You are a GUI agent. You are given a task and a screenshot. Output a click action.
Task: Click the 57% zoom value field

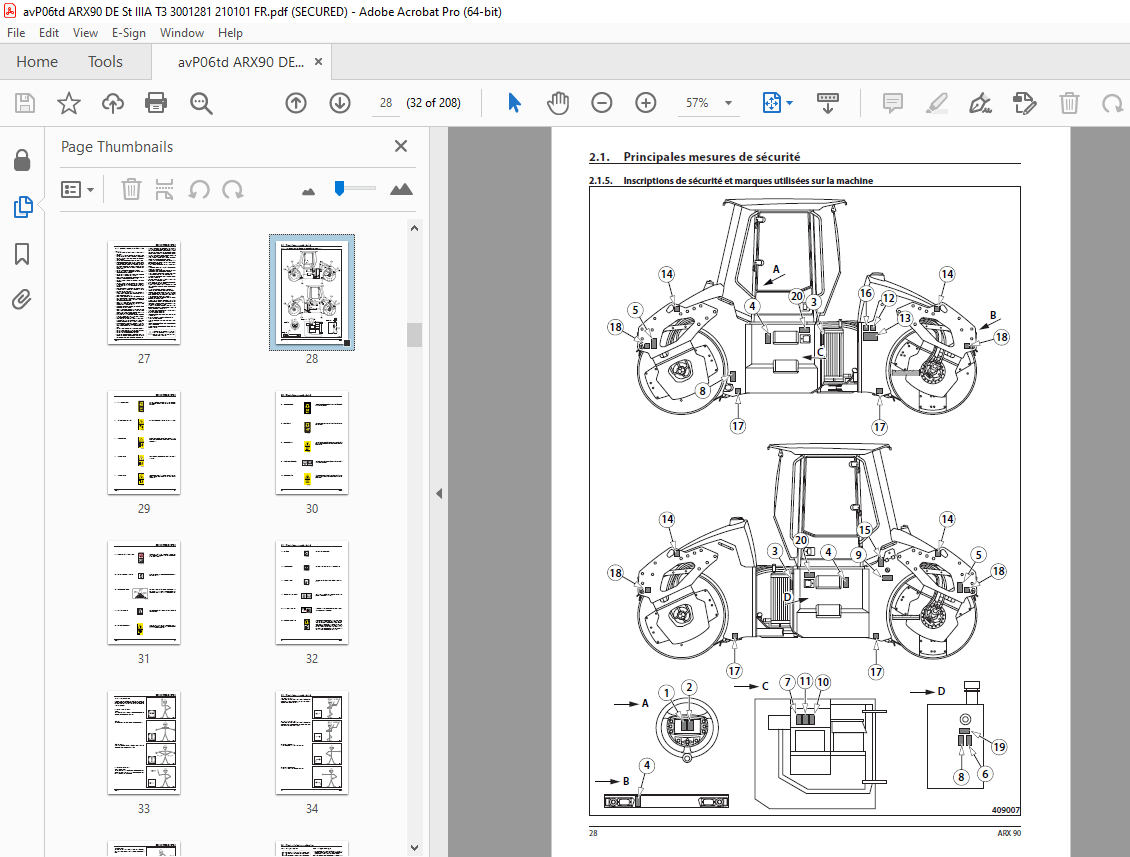pyautogui.click(x=697, y=103)
